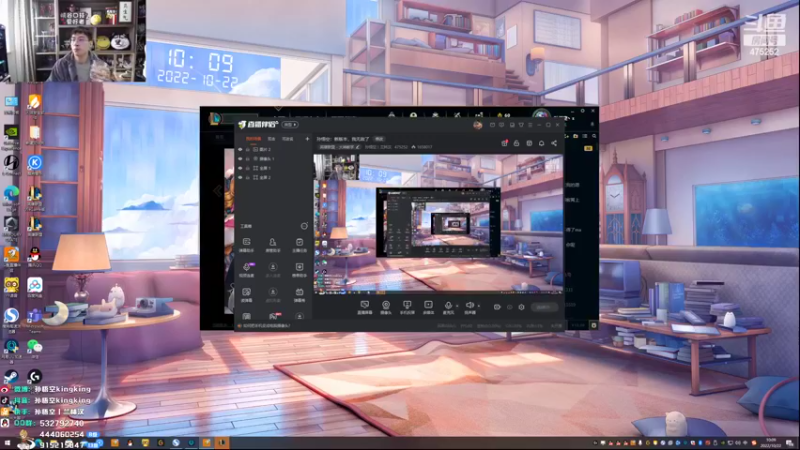
Task: Add a screen capture source from bottom toolbar
Action: click(364, 307)
